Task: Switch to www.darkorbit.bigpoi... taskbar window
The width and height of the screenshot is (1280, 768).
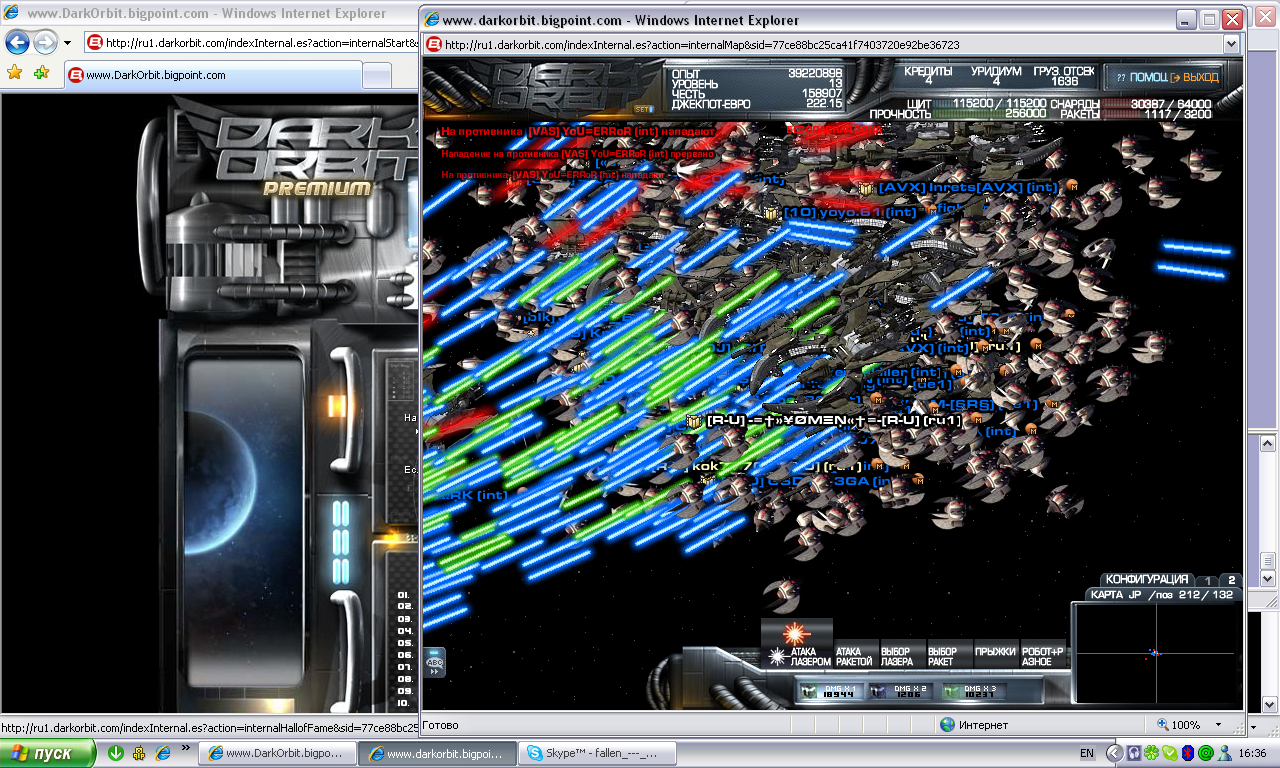Action: pyautogui.click(x=437, y=753)
